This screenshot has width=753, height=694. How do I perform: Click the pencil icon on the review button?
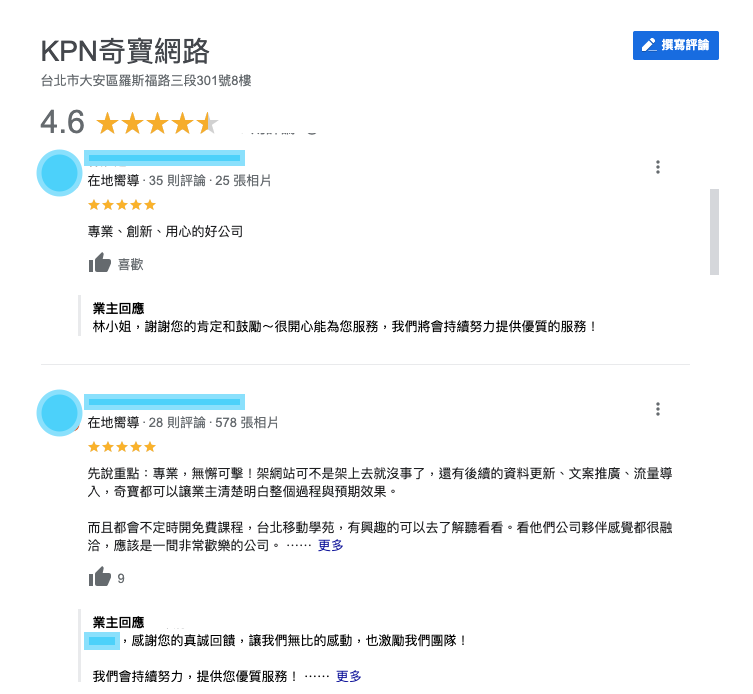pos(649,45)
